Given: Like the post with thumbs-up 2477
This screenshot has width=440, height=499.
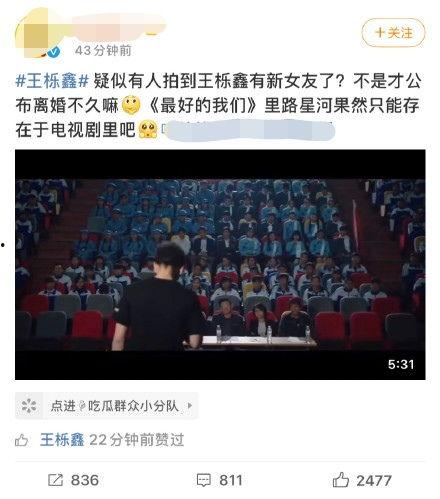Looking at the screenshot, I should click(341, 480).
